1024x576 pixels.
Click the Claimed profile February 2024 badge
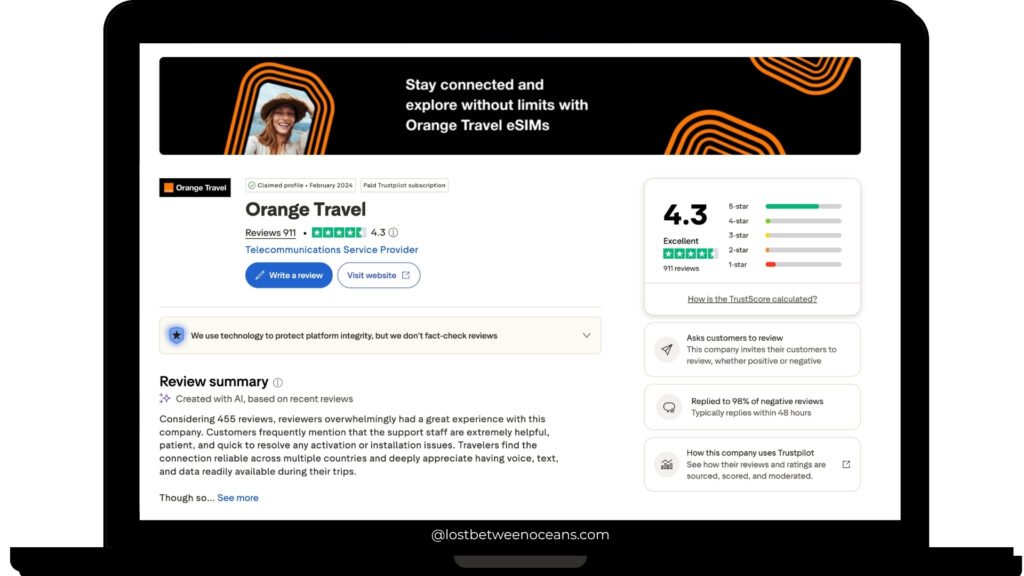tap(300, 185)
